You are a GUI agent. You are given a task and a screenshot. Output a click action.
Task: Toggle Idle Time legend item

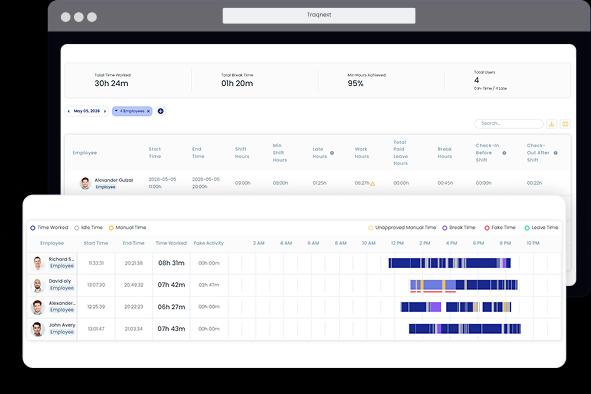(x=89, y=228)
